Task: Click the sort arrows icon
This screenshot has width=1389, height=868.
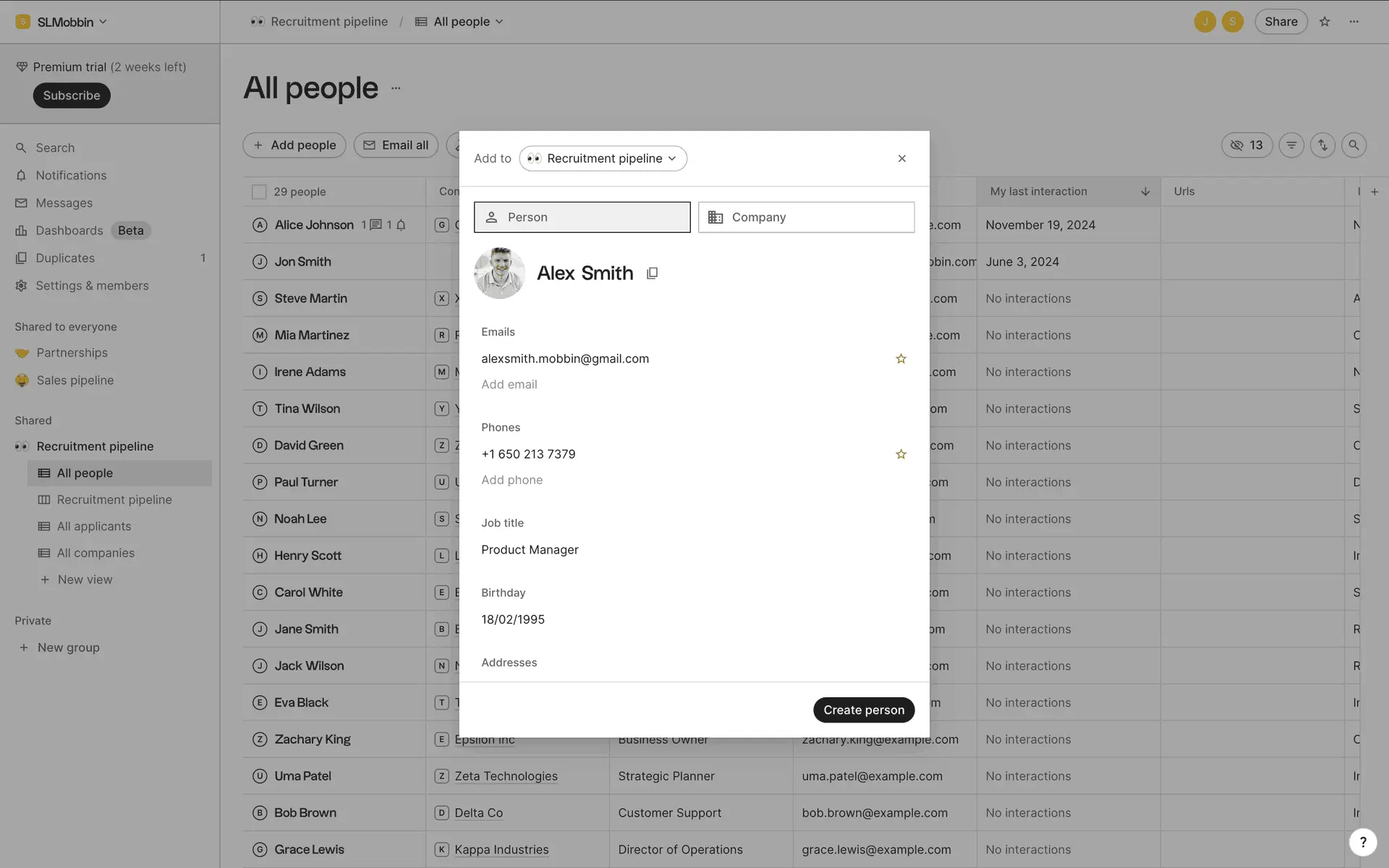Action: click(1322, 145)
